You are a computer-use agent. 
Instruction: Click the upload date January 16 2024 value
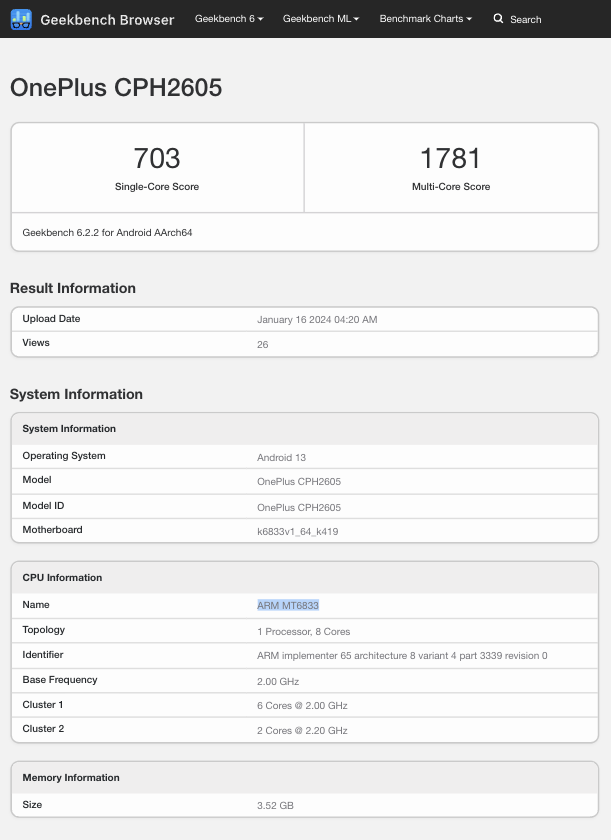click(x=317, y=320)
